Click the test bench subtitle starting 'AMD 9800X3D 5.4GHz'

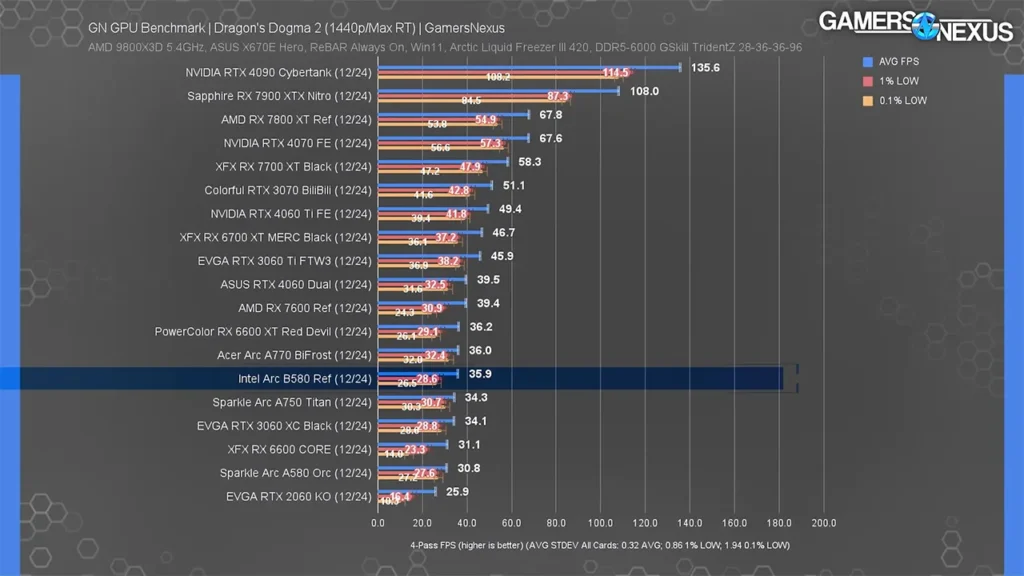tap(445, 48)
